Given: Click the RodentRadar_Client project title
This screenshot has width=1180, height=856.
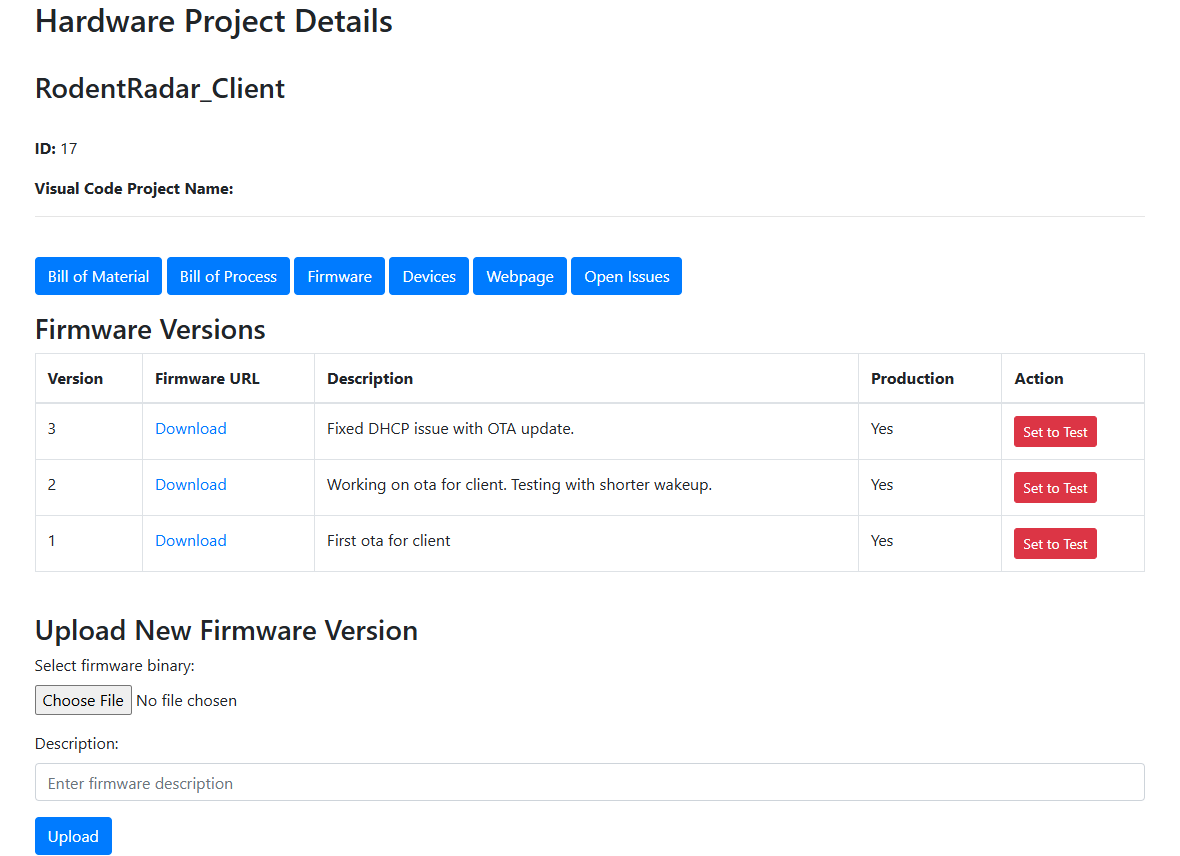Looking at the screenshot, I should coord(159,88).
